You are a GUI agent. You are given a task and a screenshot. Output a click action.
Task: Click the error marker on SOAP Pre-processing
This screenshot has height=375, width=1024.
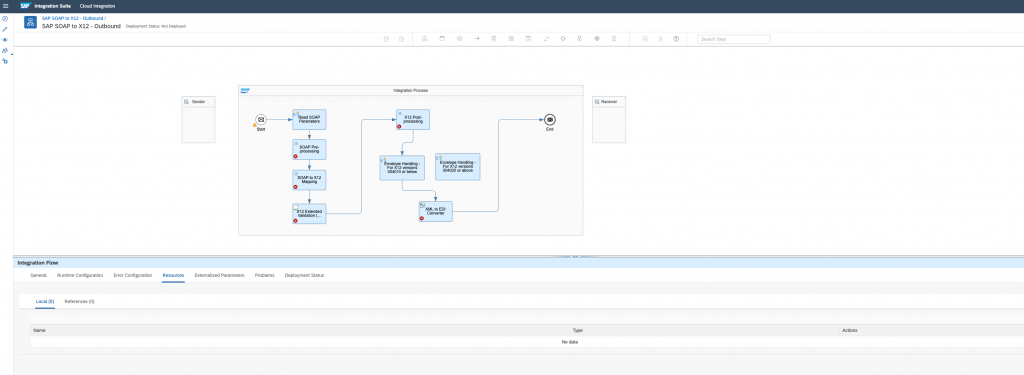click(295, 157)
